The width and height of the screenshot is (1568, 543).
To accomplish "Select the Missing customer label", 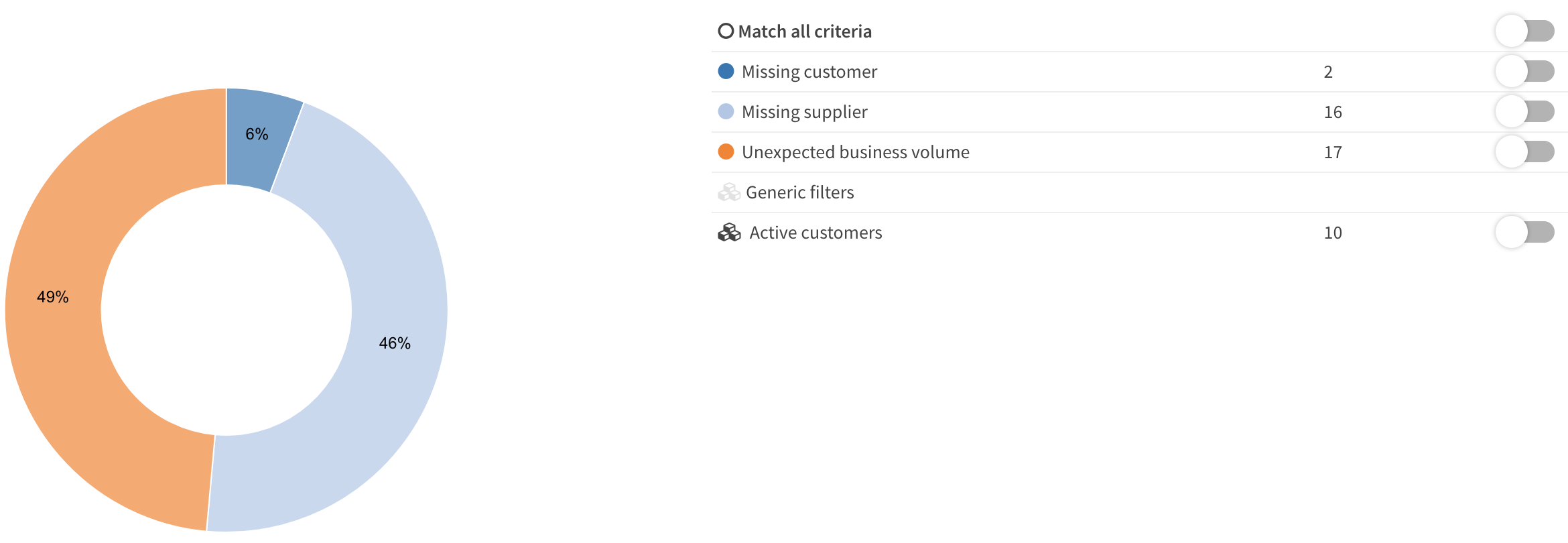I will [x=809, y=72].
